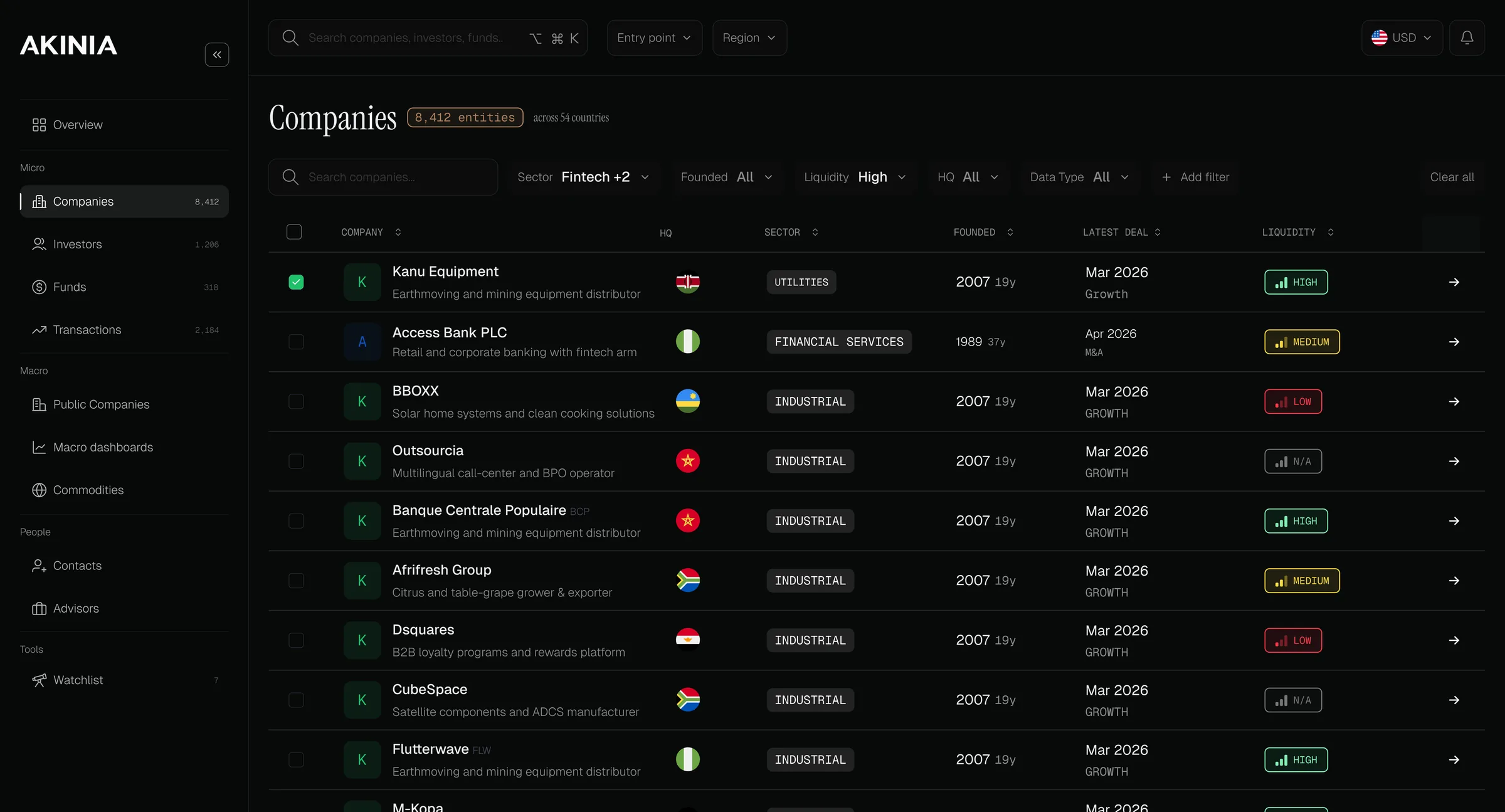
Task: Click Access Bank PLC avatar letter A
Action: [x=362, y=342]
